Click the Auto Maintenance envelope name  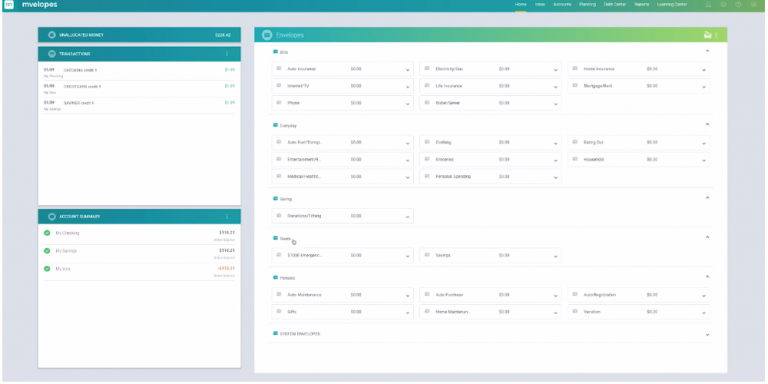pyautogui.click(x=305, y=295)
